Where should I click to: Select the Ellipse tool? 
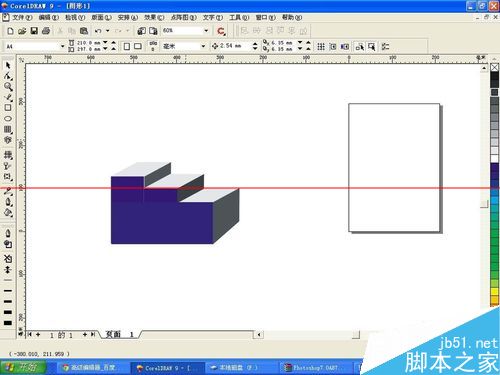[8, 118]
